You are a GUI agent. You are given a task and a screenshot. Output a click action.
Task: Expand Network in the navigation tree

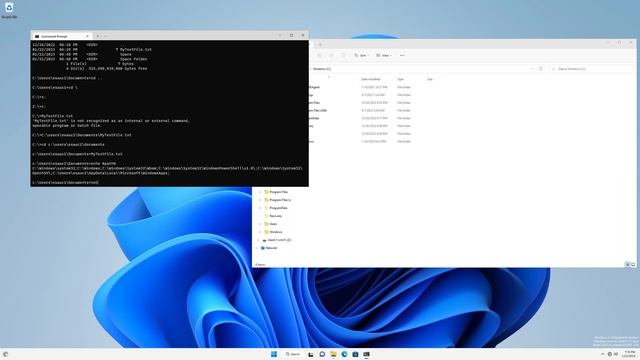pyautogui.click(x=256, y=248)
